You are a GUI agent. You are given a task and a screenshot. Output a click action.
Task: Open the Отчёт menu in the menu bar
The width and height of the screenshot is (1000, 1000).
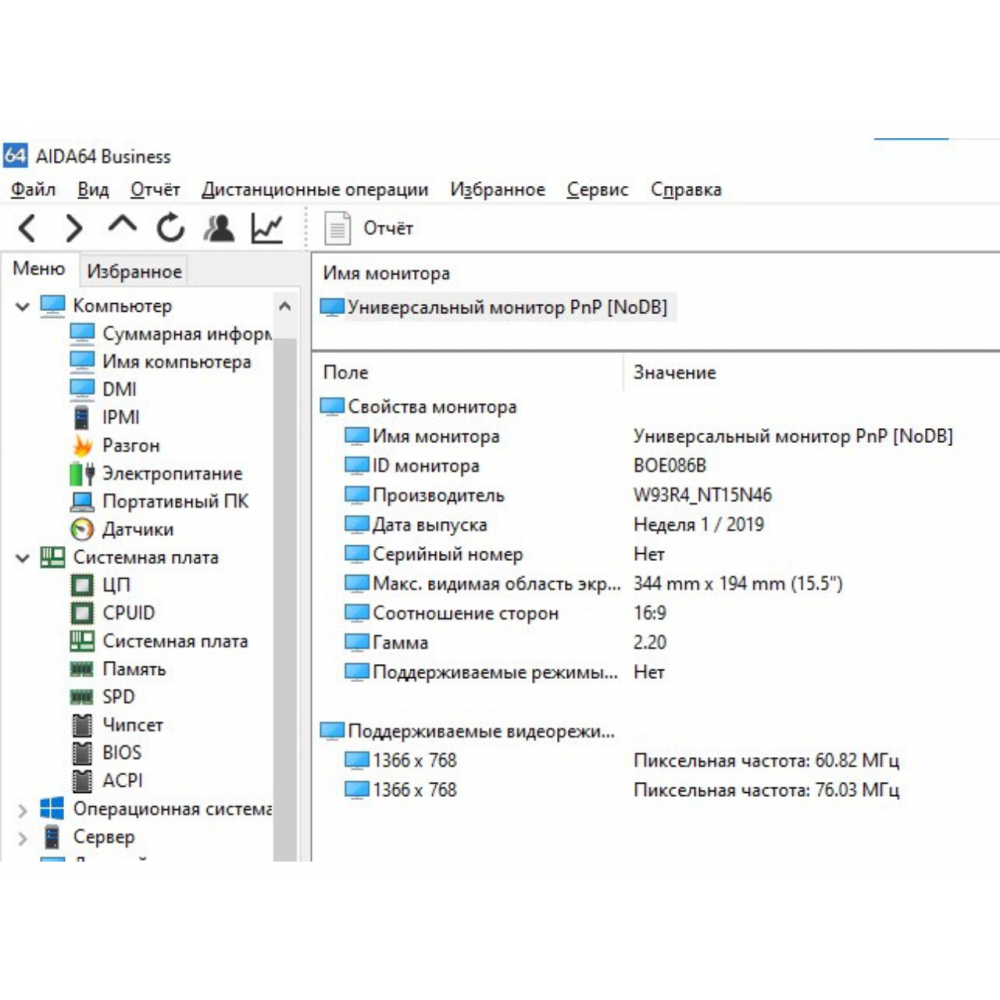coord(155,189)
